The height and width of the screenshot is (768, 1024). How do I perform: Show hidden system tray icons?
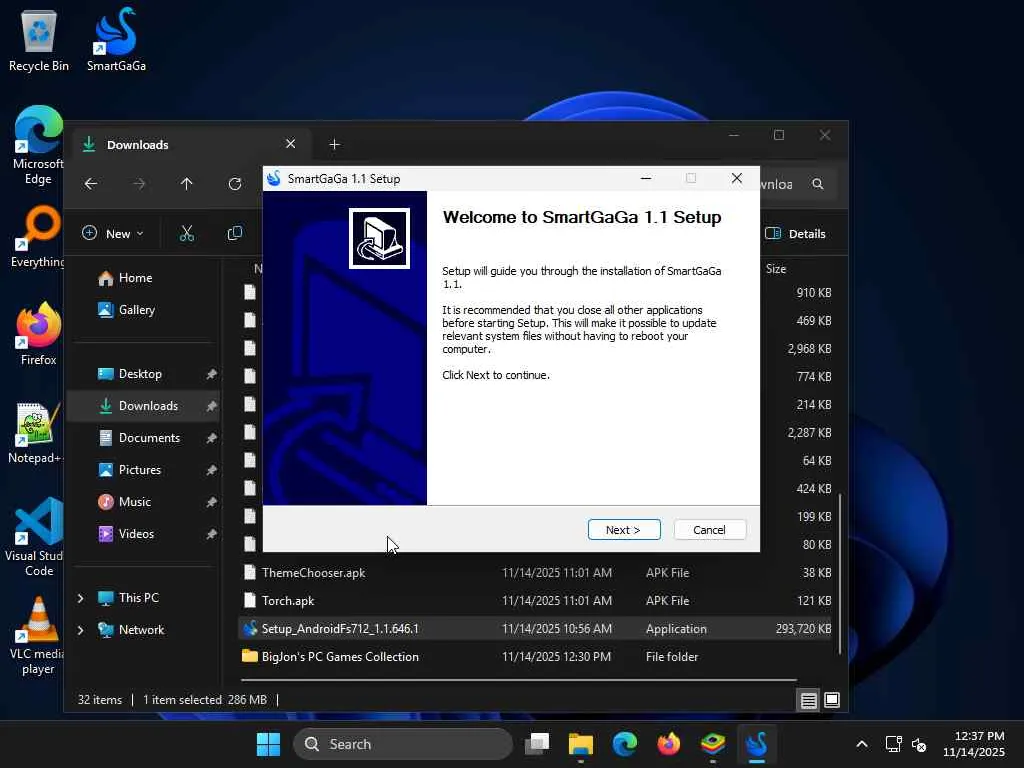[862, 744]
